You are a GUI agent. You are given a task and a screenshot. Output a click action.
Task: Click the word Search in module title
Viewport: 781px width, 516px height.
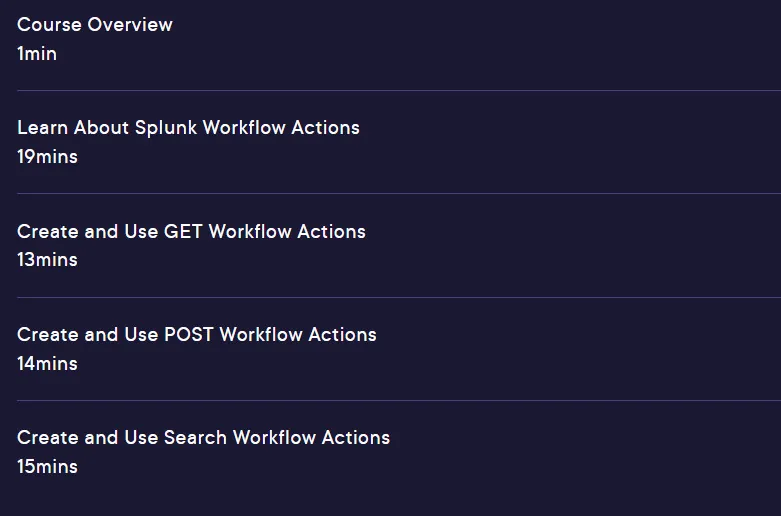click(195, 438)
